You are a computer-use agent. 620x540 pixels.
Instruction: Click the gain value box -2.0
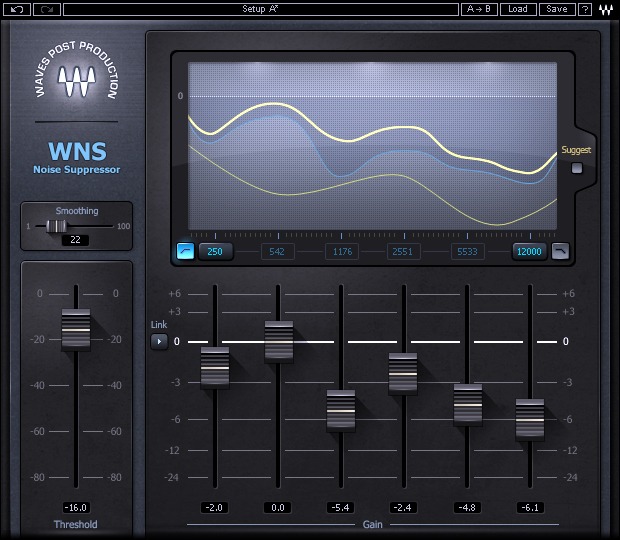click(214, 508)
